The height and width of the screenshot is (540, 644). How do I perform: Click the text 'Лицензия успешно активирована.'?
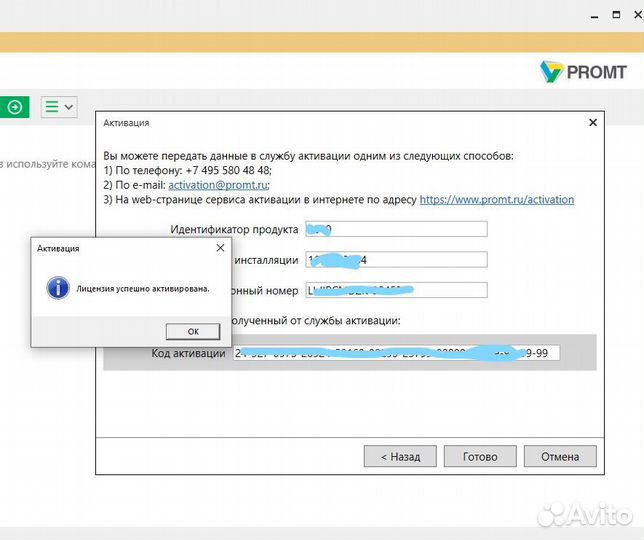143,289
